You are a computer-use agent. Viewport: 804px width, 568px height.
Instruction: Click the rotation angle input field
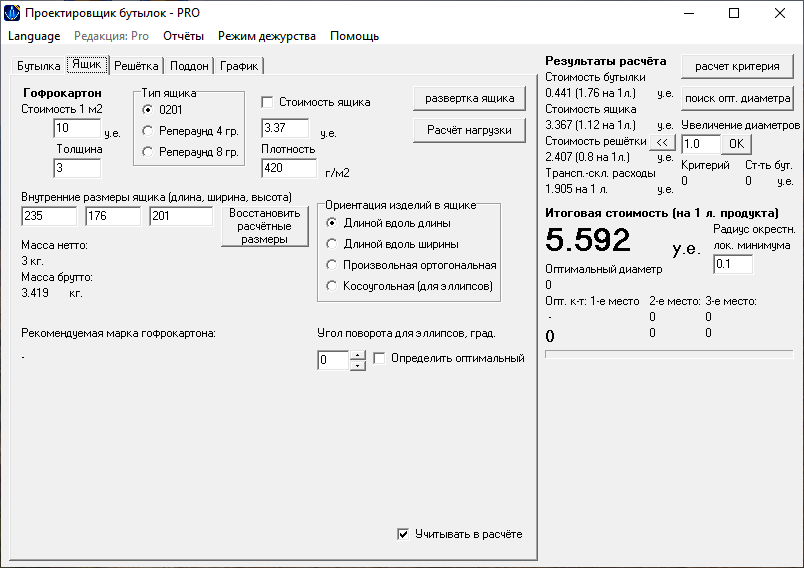(334, 360)
